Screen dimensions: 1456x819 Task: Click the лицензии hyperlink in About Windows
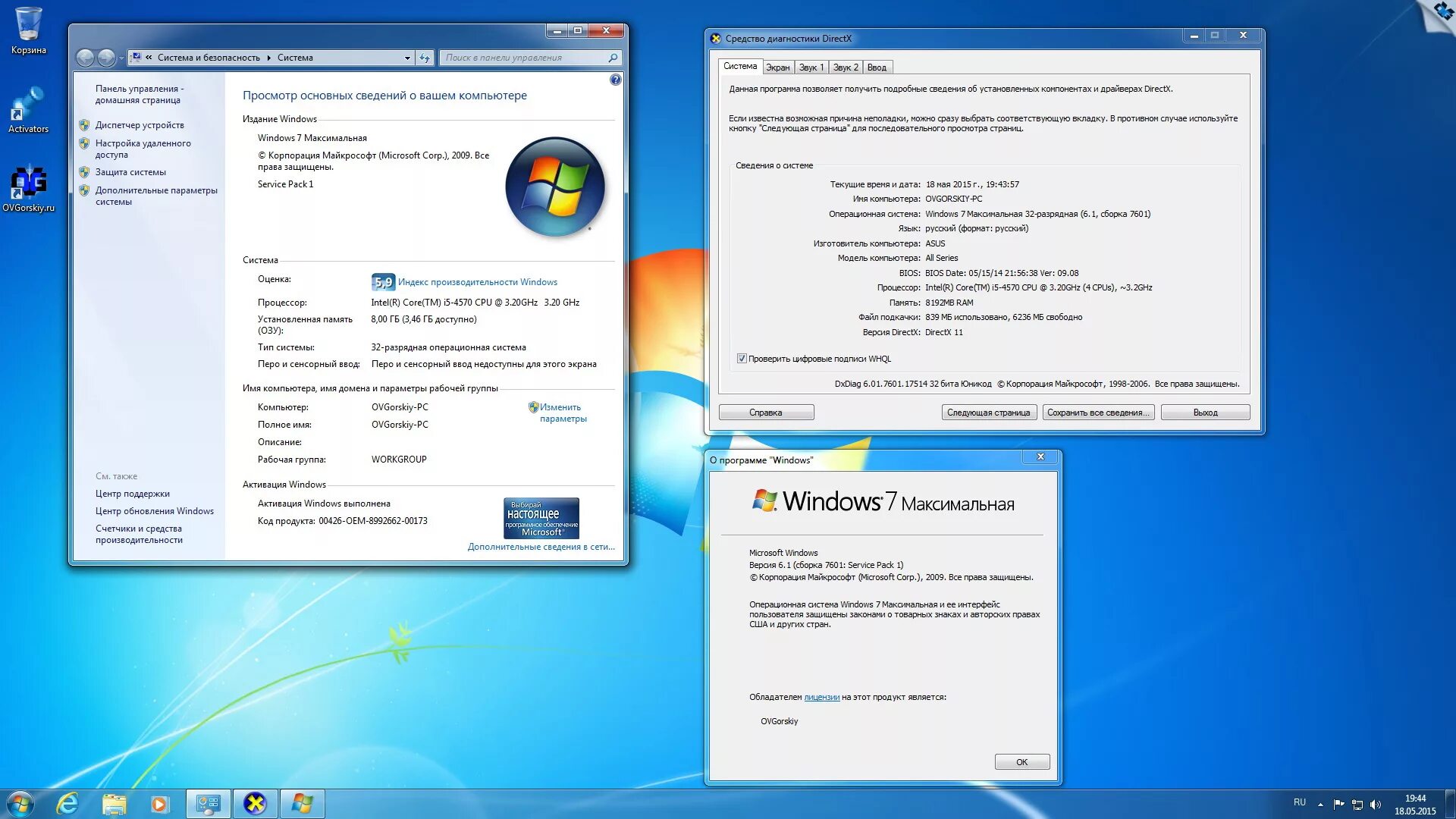tap(821, 697)
